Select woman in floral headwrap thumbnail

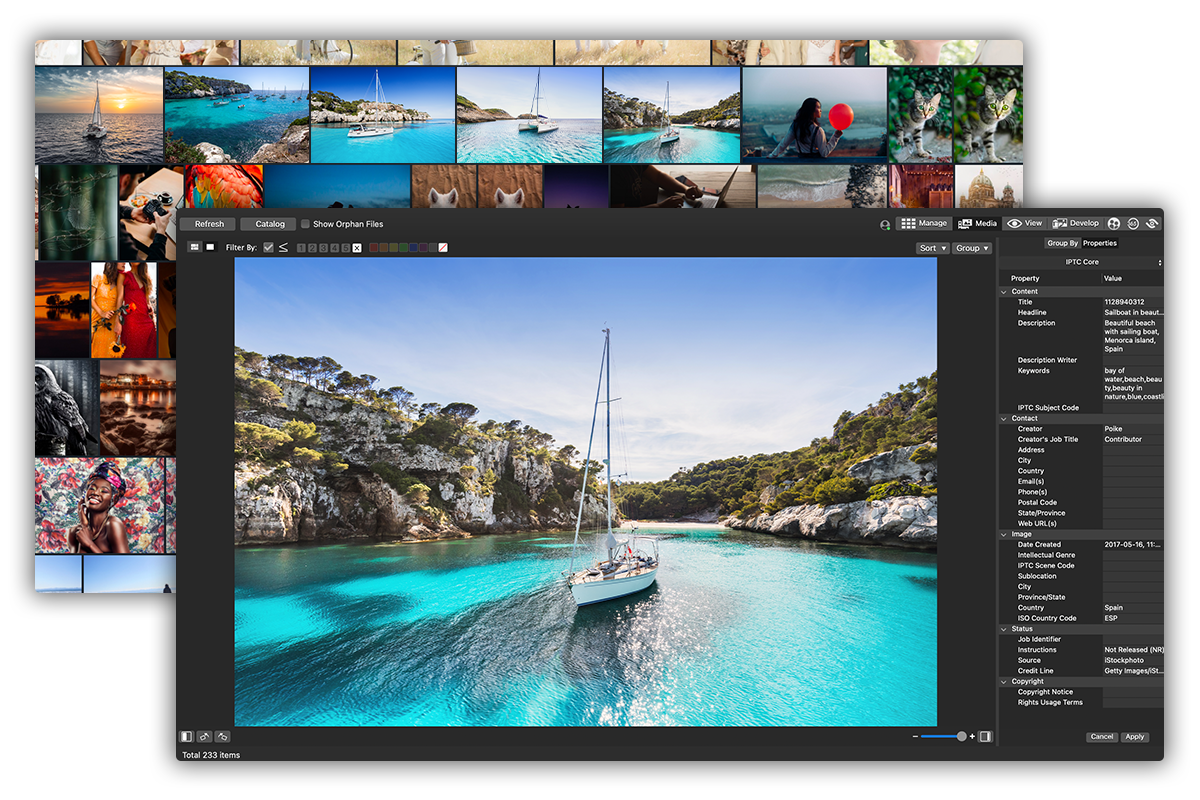(x=100, y=506)
